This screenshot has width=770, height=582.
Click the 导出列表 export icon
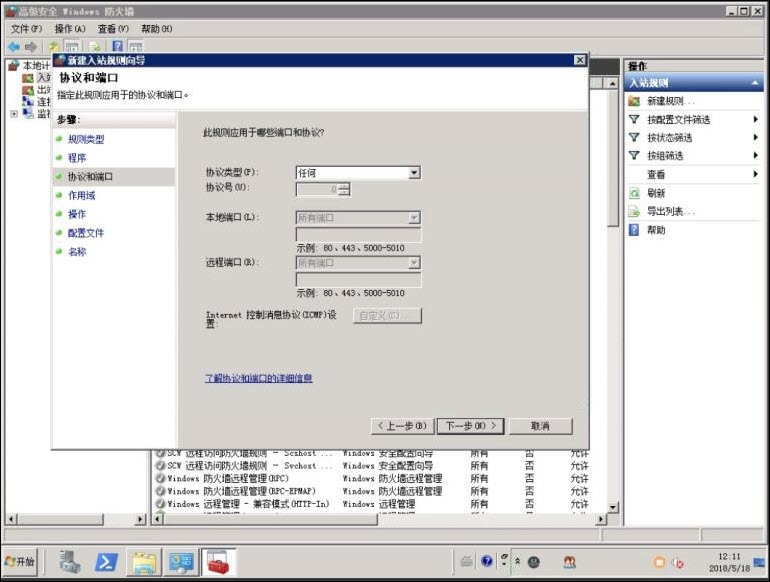point(634,211)
